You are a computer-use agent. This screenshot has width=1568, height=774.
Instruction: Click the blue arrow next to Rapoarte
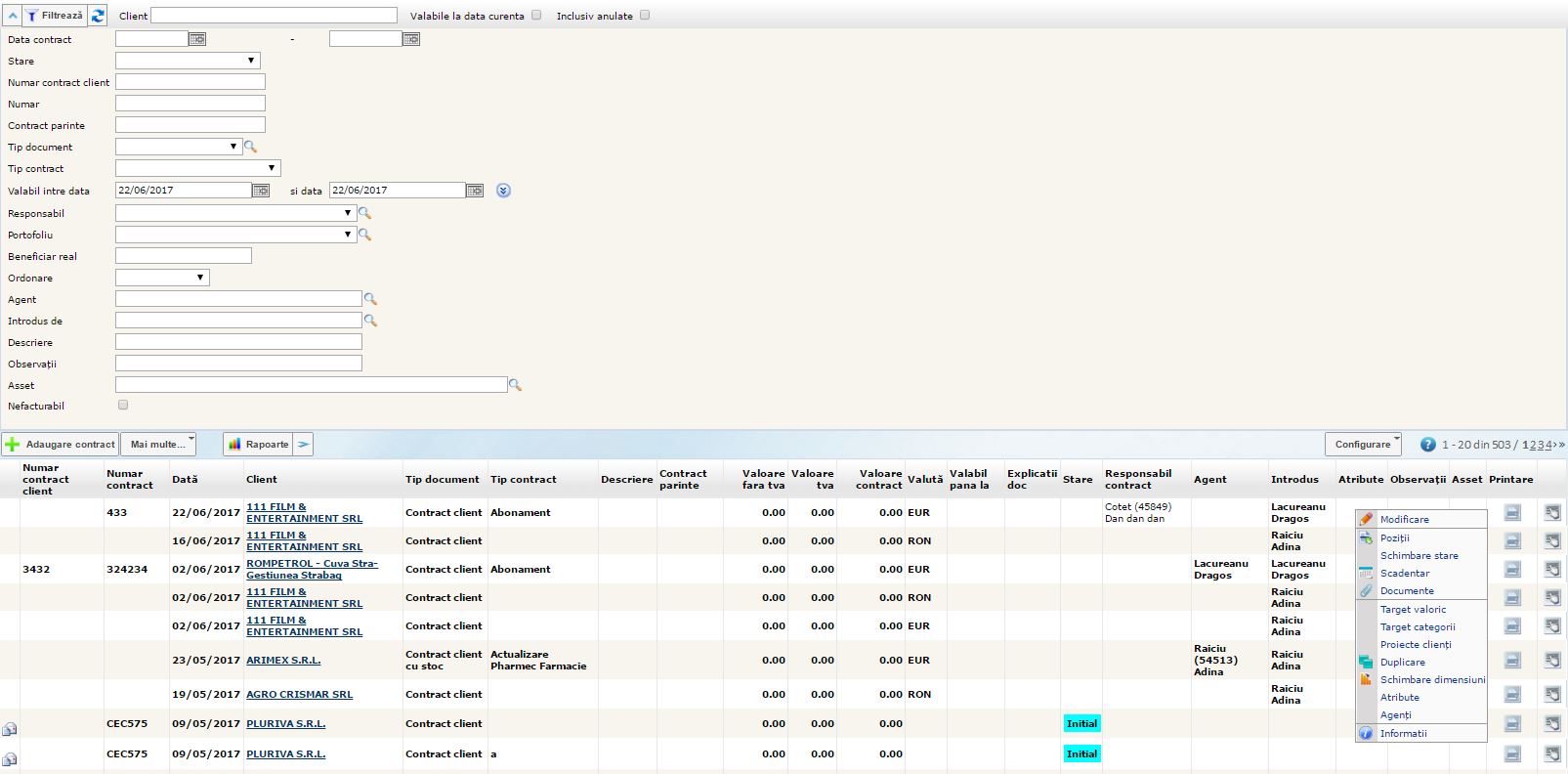304,445
